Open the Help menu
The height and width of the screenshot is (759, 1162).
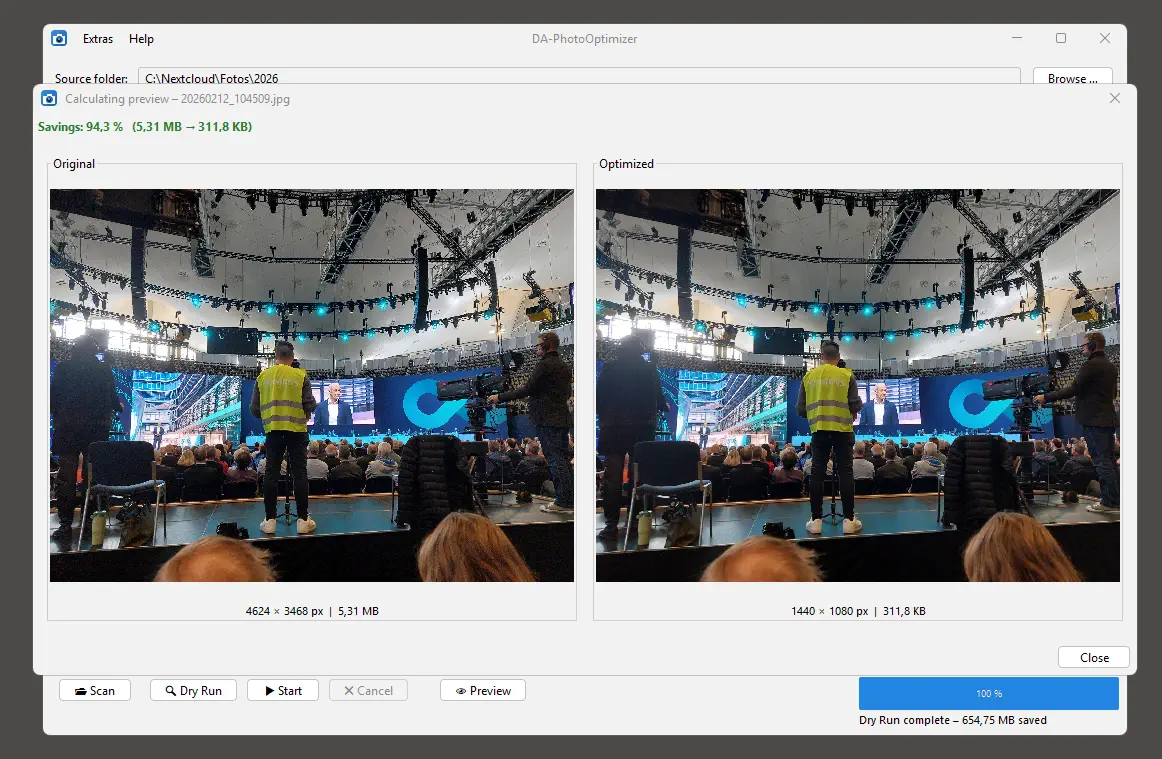click(x=141, y=39)
